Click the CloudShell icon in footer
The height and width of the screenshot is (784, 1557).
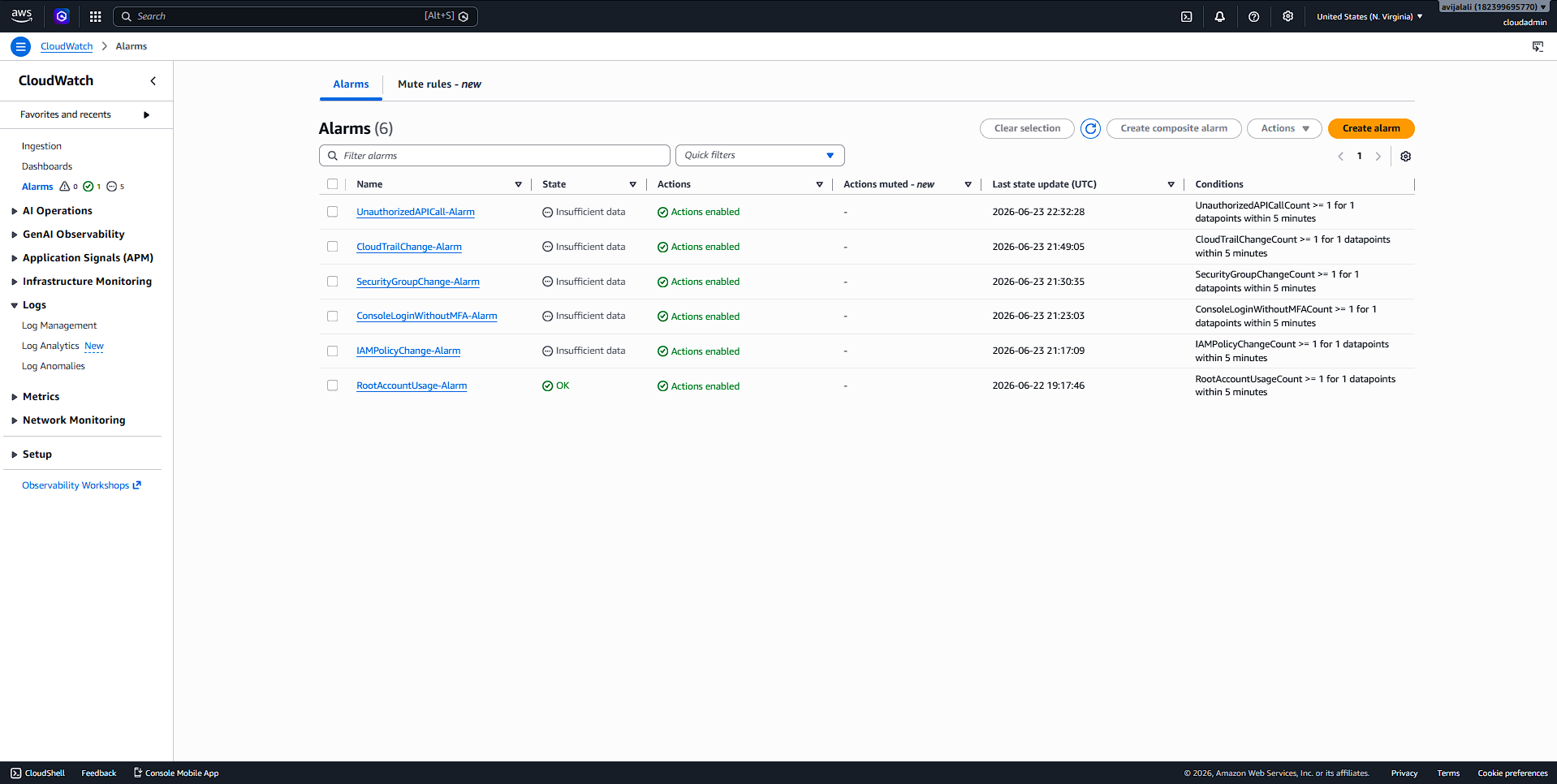(16, 773)
